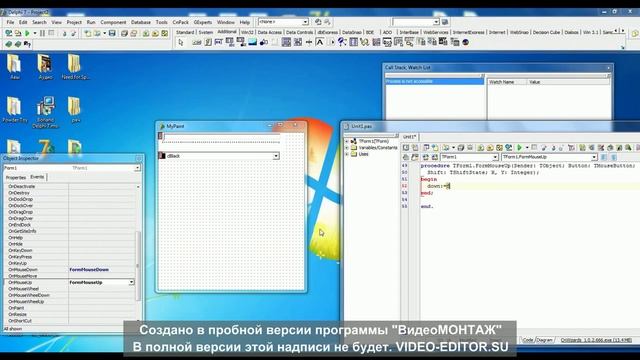Switch to Properties tab in Object Inspector
640x360 pixels.
[x=16, y=178]
